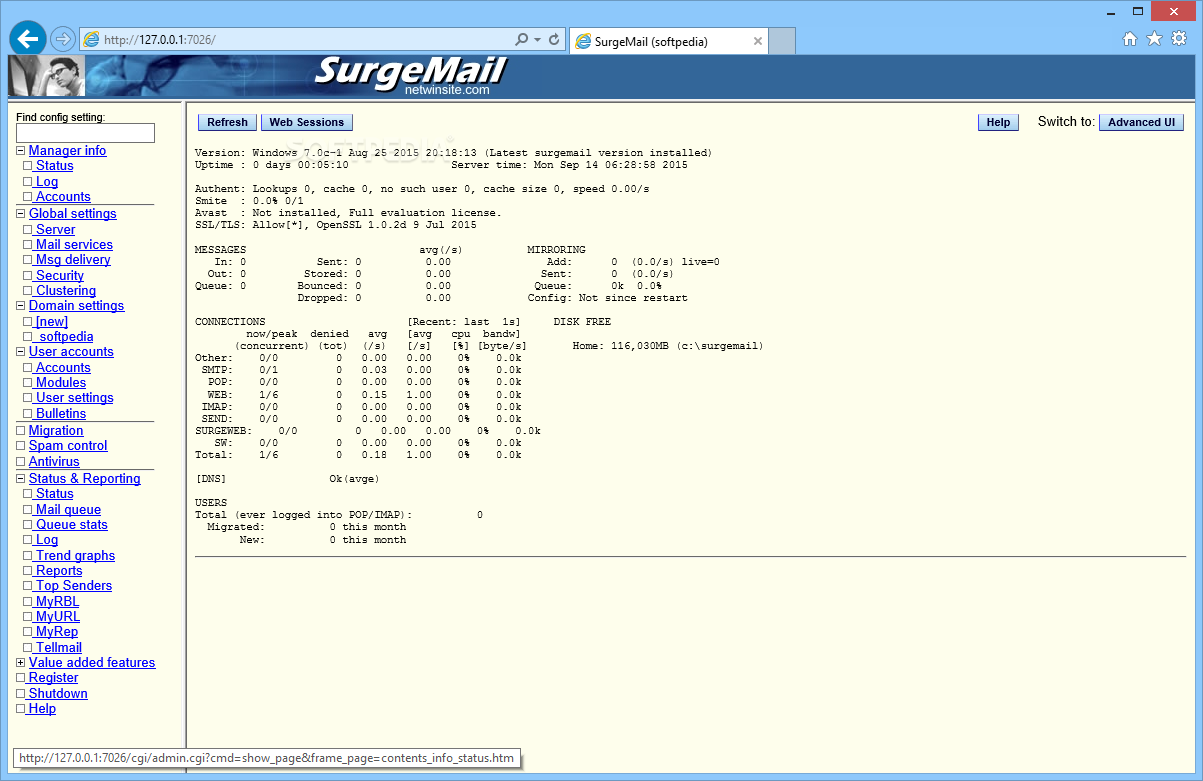Open the Antivirus link
The width and height of the screenshot is (1203, 781).
click(x=54, y=462)
